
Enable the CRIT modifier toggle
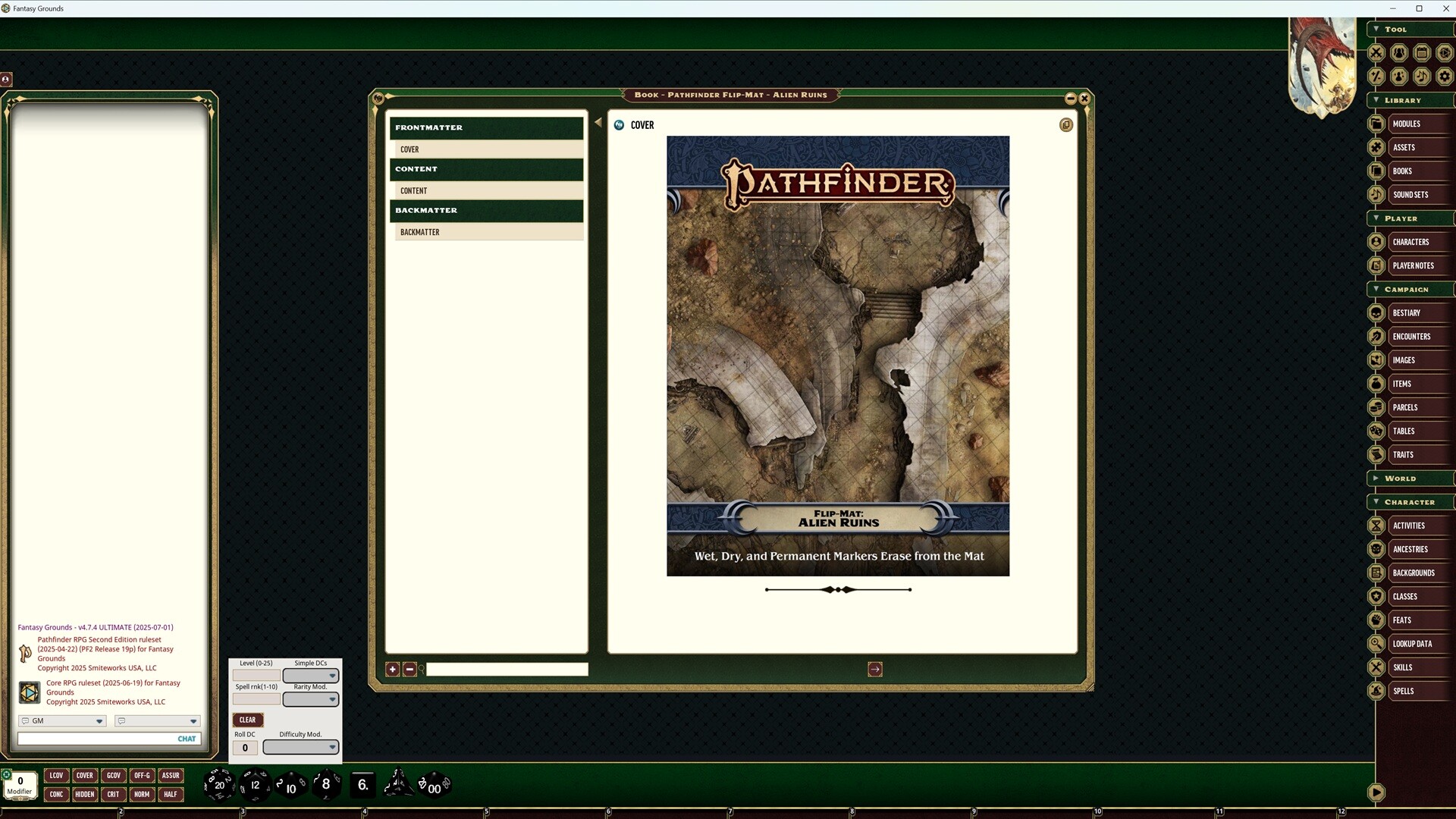113,794
